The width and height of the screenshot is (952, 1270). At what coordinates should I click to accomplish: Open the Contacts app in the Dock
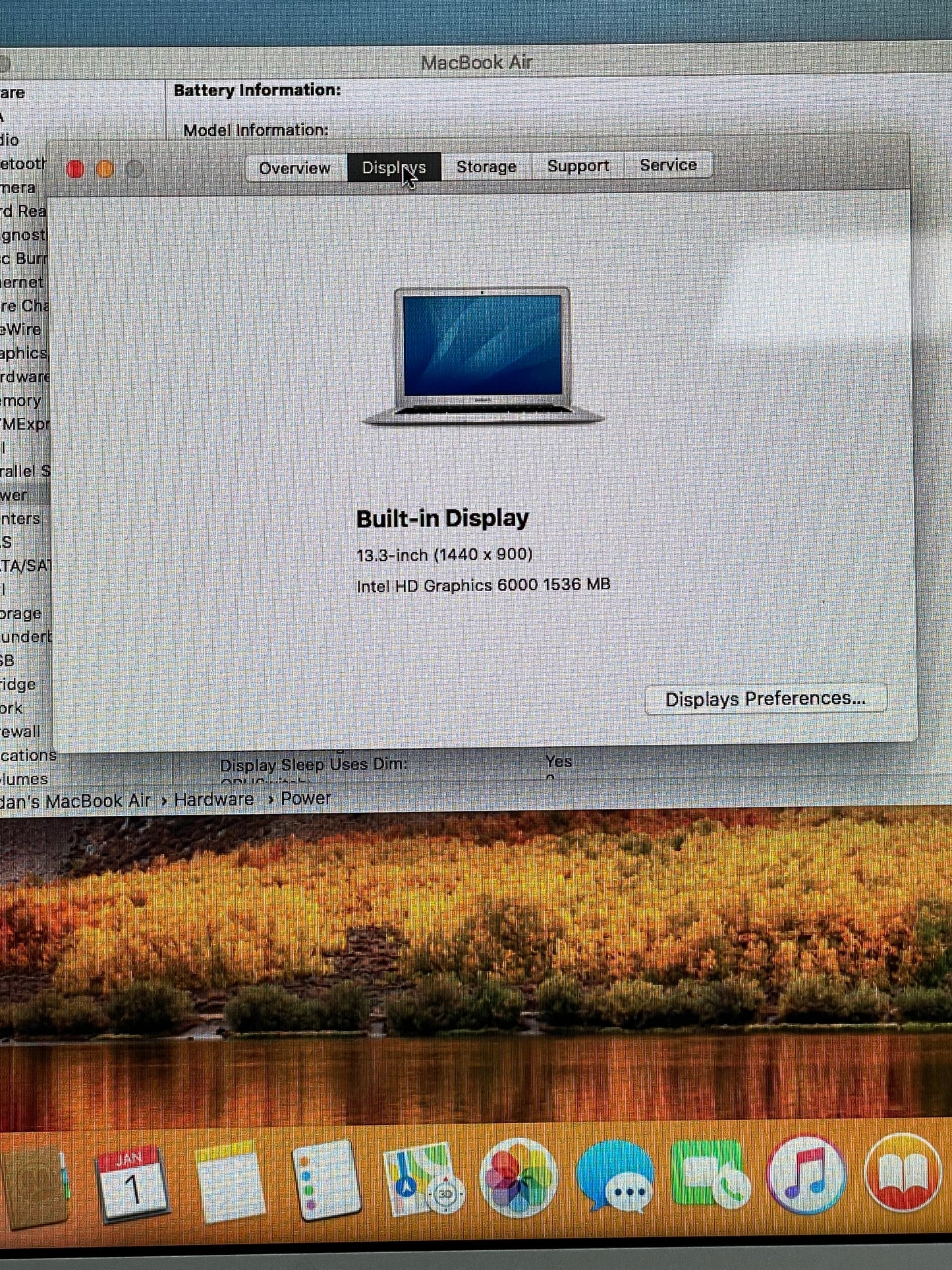click(x=34, y=1186)
